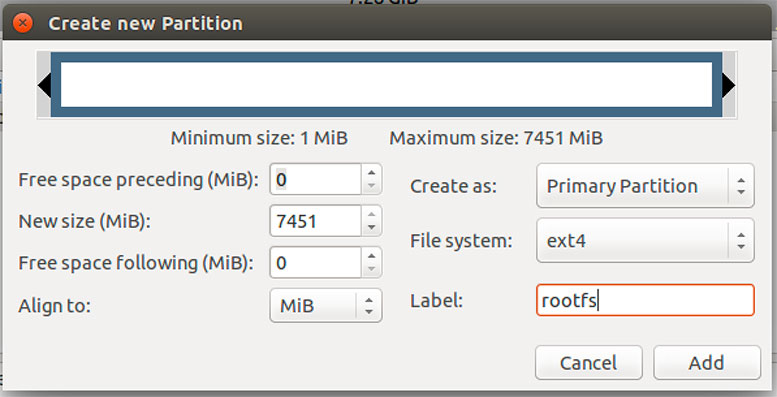Click inside the New size input field
777x397 pixels.
[316, 221]
